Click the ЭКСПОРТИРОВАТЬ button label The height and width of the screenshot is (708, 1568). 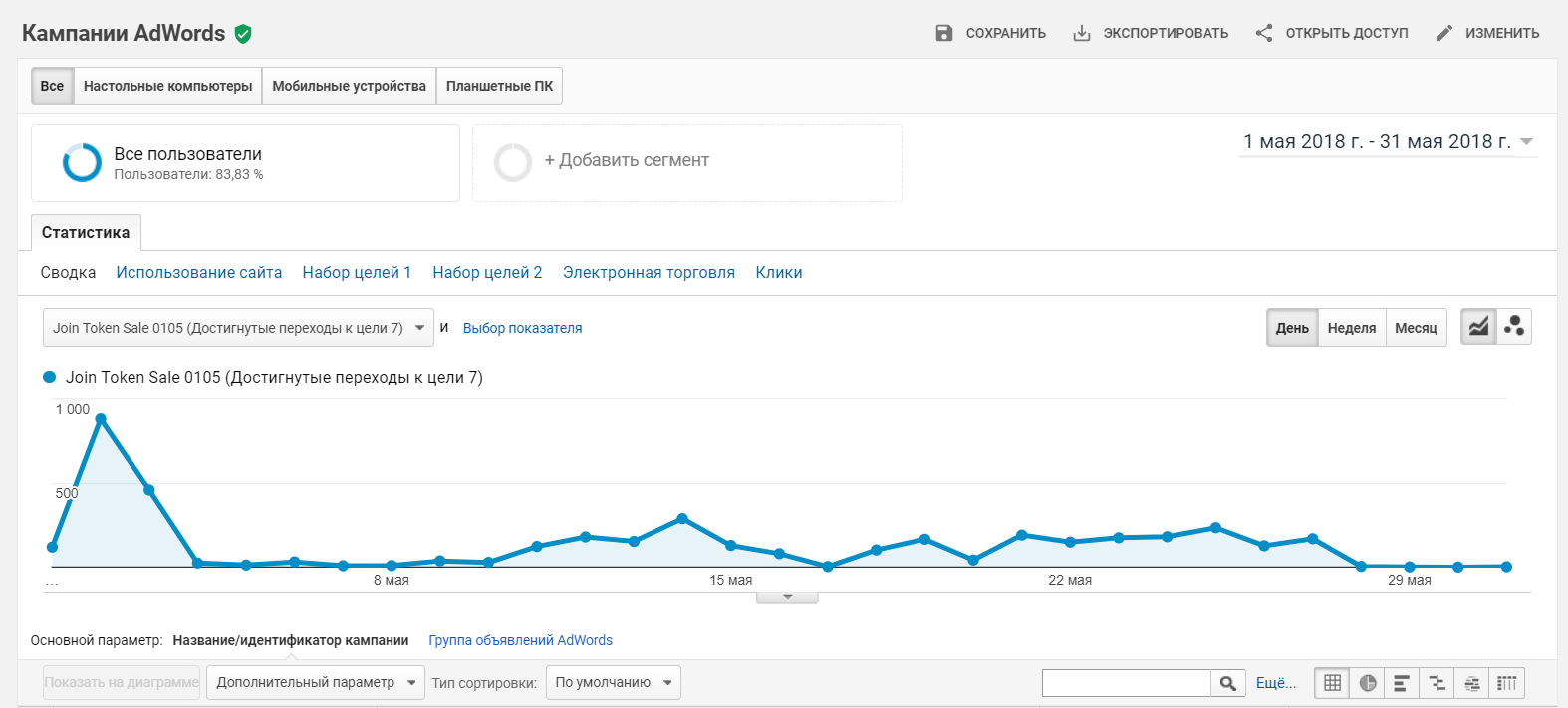pyautogui.click(x=1166, y=33)
